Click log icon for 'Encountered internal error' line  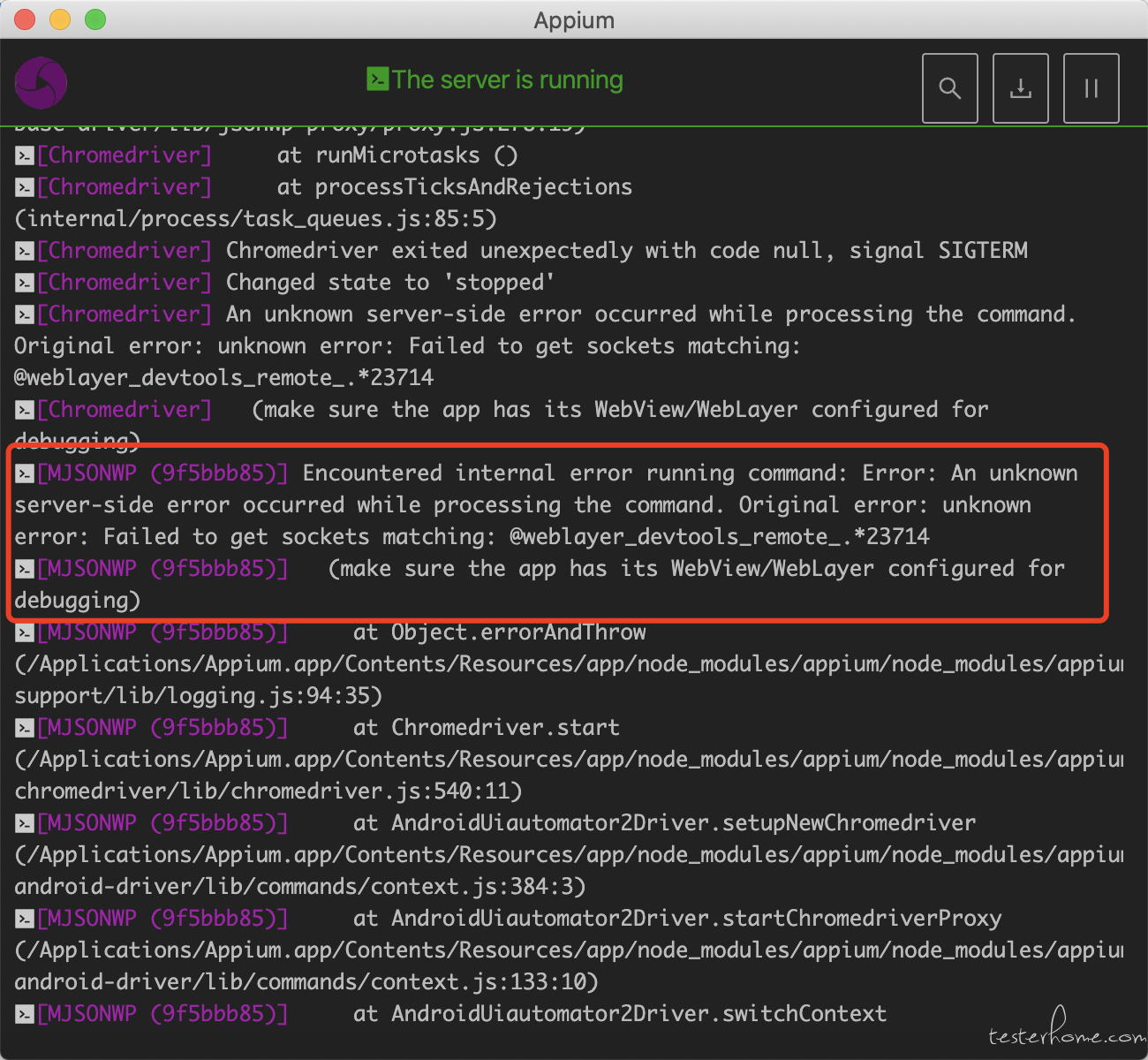(25, 474)
